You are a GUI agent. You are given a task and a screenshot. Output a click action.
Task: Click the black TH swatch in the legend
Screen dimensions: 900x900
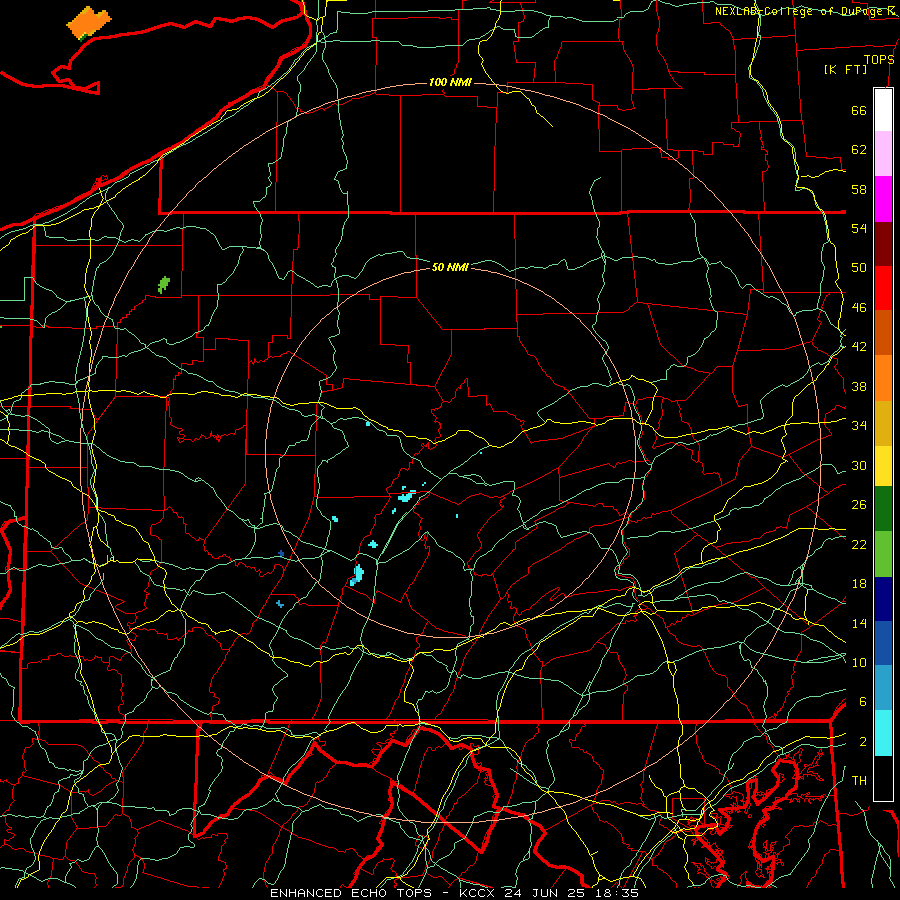[x=883, y=778]
